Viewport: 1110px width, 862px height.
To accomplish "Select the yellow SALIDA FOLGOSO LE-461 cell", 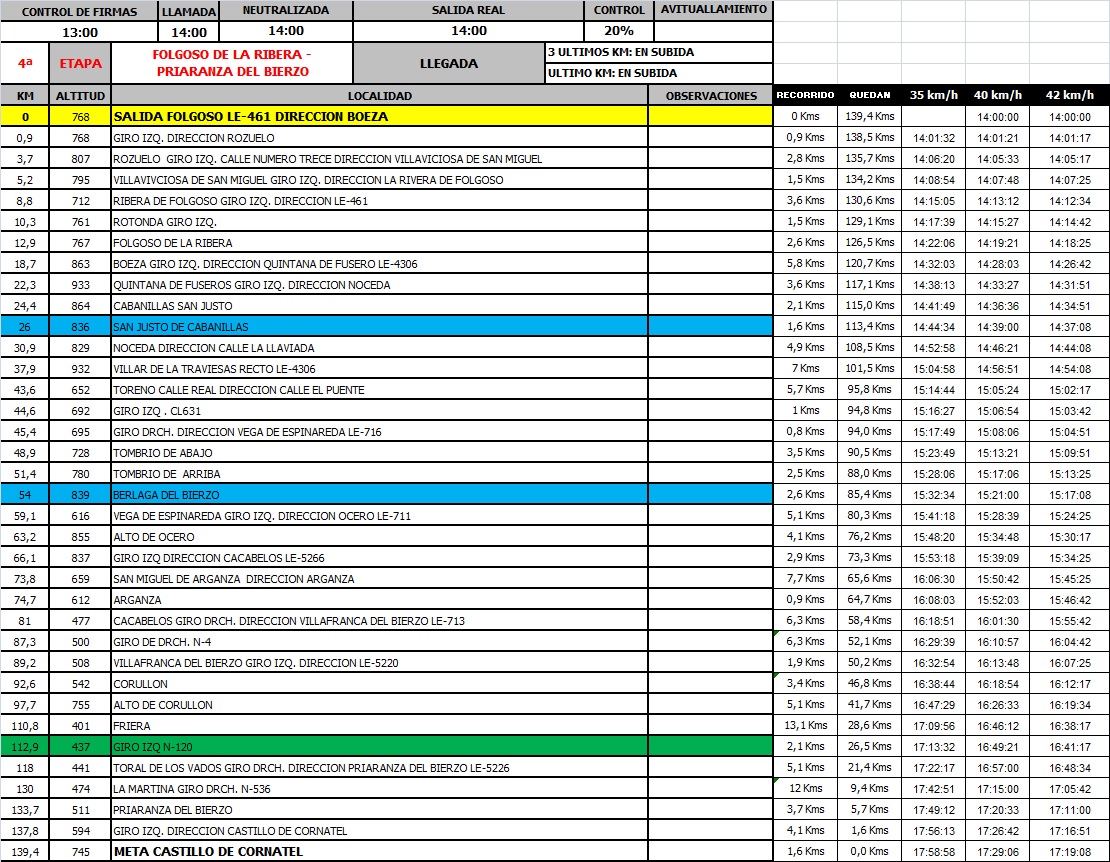I will coord(378,117).
